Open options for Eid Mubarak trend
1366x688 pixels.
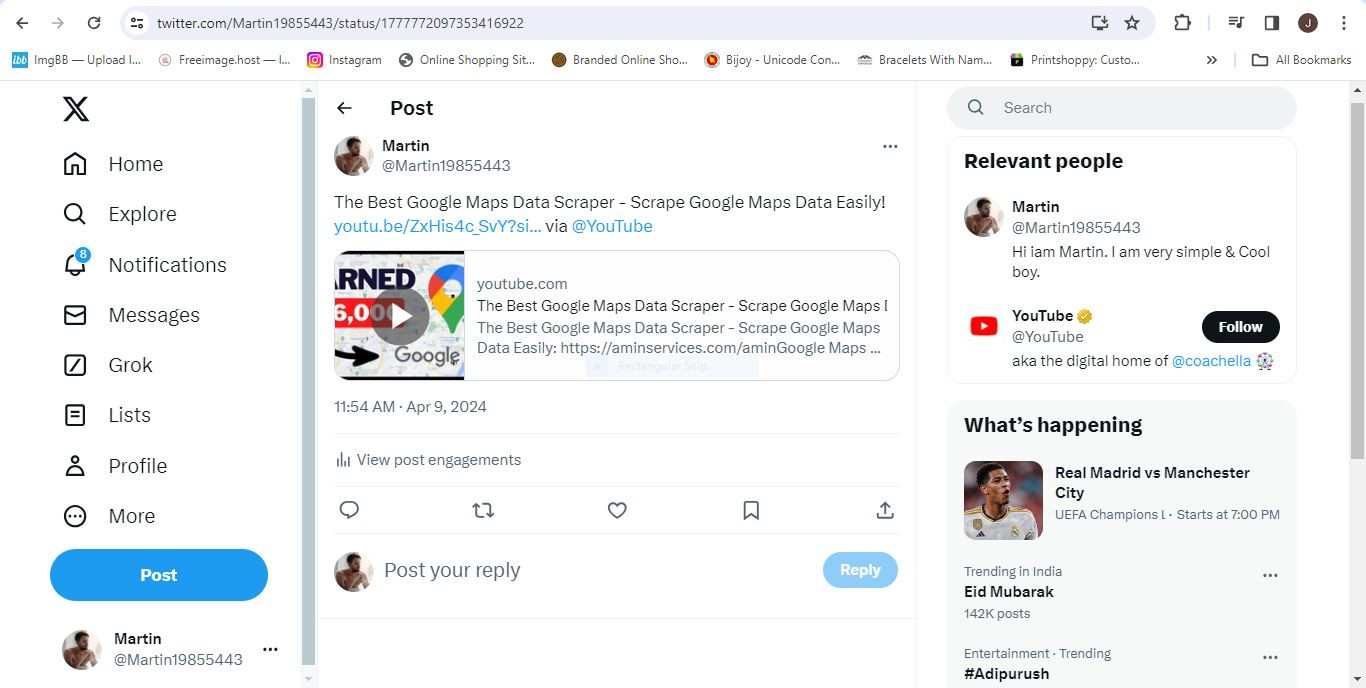(1270, 575)
